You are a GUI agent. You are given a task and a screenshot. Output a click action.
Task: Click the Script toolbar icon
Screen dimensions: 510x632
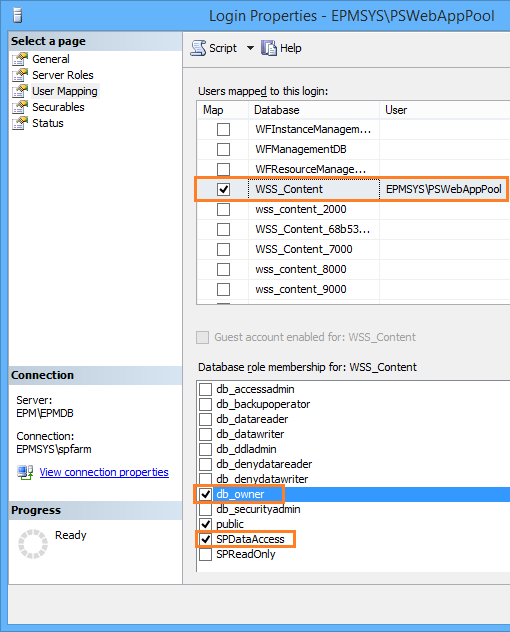coord(198,48)
